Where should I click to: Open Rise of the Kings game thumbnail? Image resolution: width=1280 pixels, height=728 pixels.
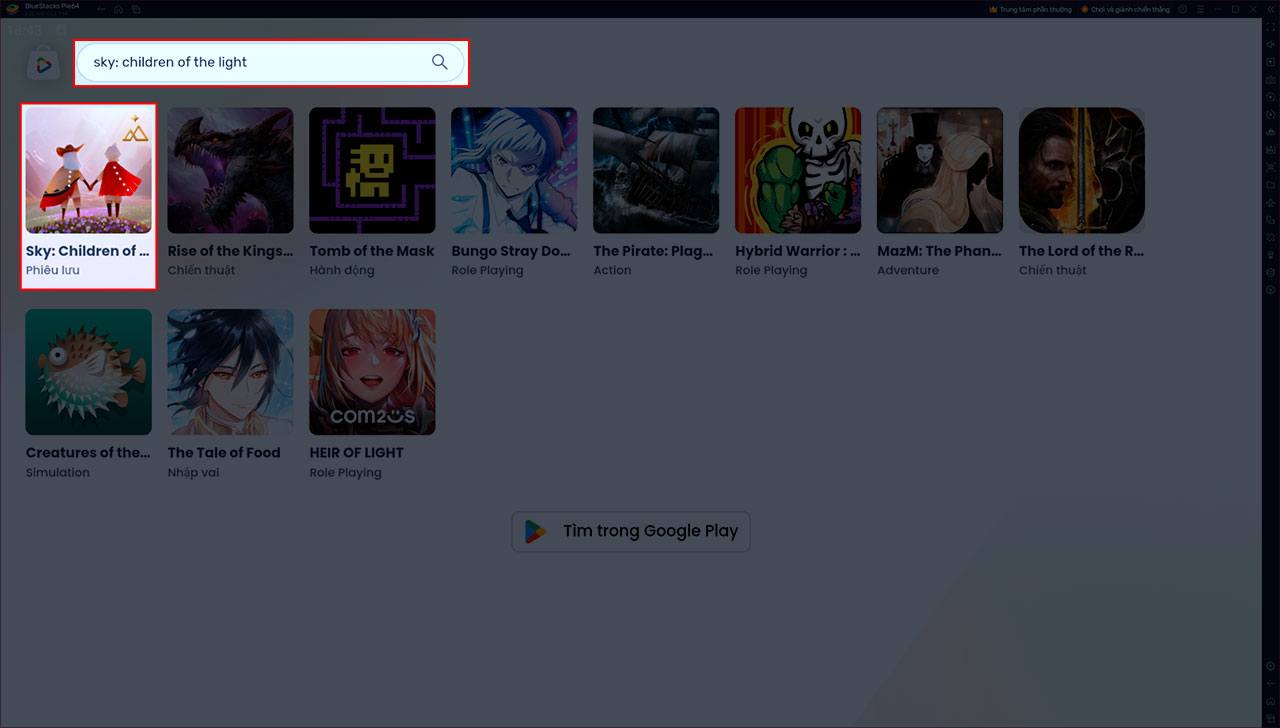click(x=231, y=171)
